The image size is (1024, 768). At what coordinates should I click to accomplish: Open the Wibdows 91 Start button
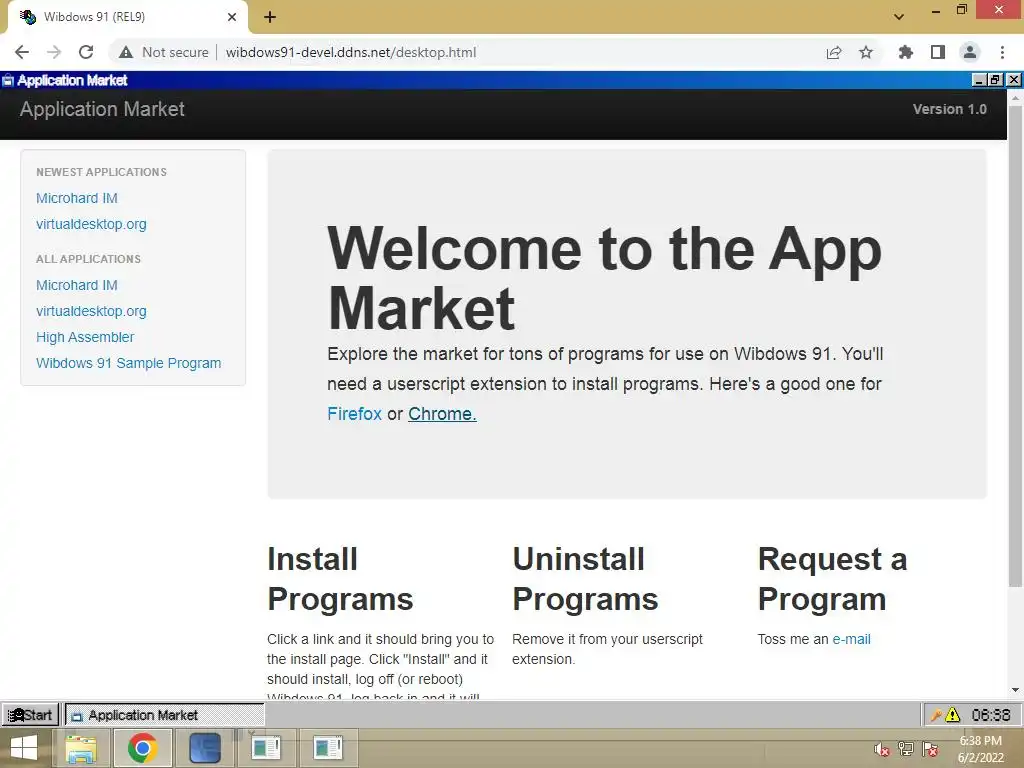(x=31, y=715)
